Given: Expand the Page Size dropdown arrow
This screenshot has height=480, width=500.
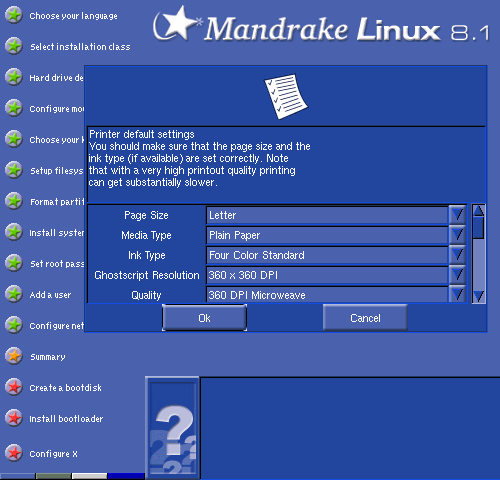Looking at the screenshot, I should (x=457, y=215).
